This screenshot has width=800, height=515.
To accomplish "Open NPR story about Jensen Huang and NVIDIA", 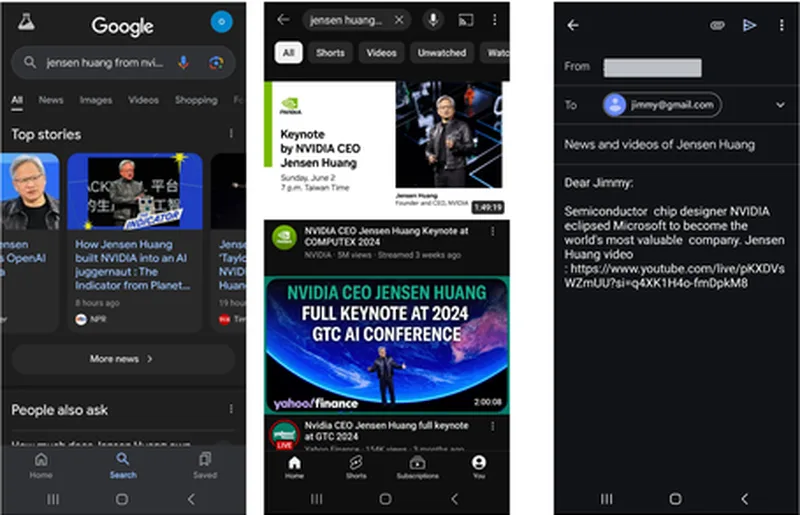I will (133, 265).
